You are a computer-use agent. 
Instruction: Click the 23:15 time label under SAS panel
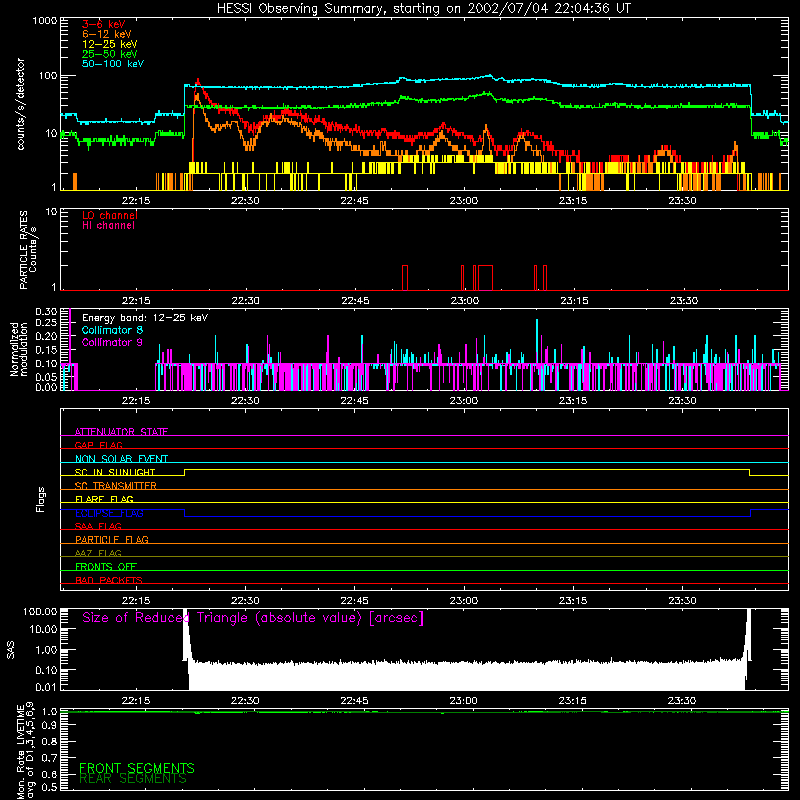(x=573, y=701)
